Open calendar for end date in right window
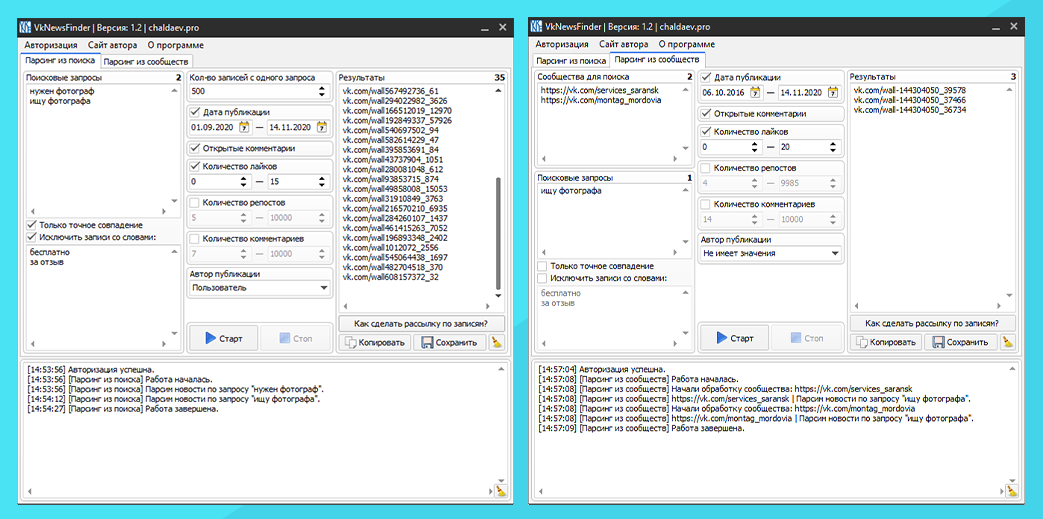The height and width of the screenshot is (519, 1043). pyautogui.click(x=833, y=92)
